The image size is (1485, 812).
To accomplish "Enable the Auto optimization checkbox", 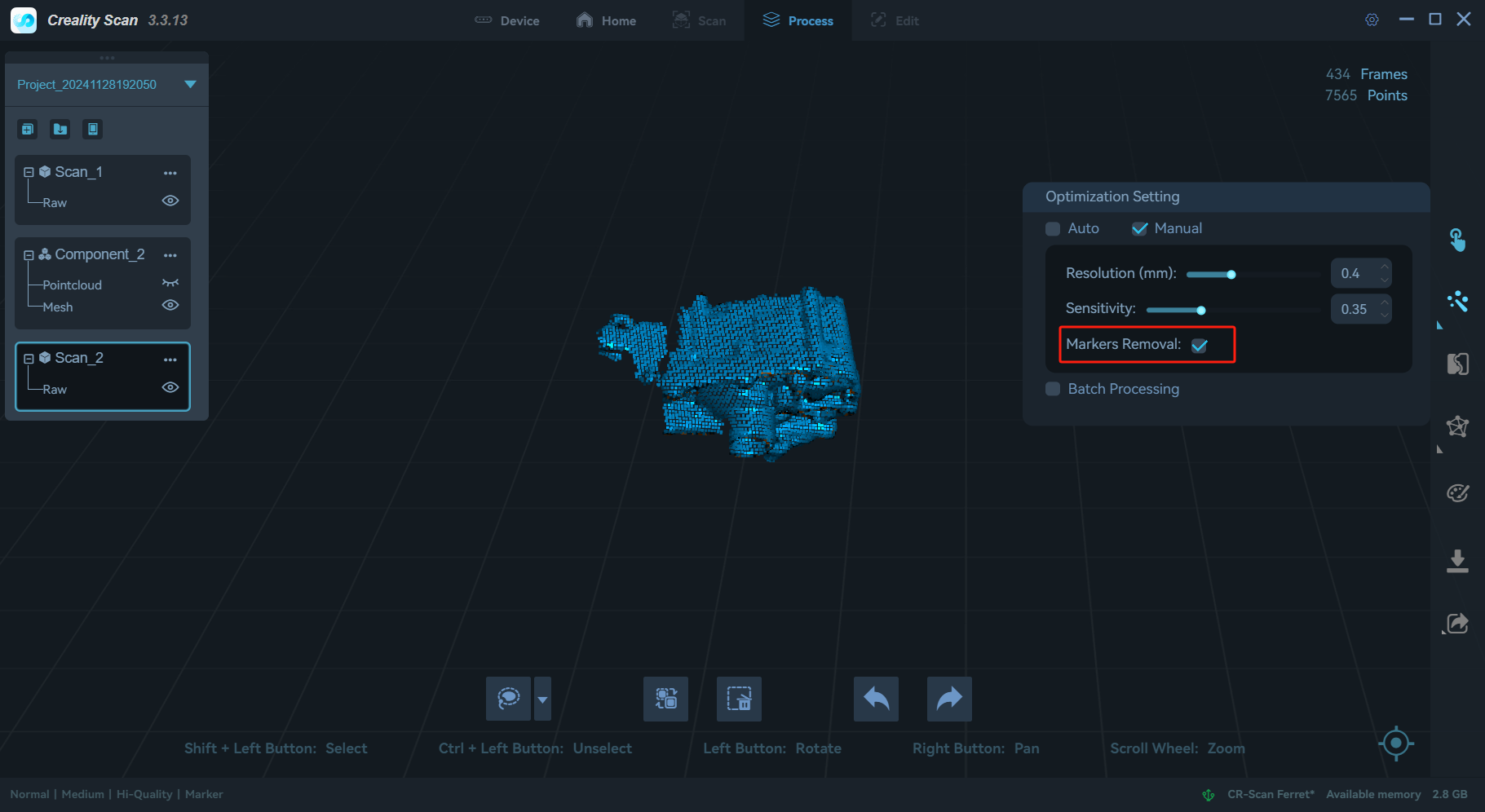I will point(1053,229).
